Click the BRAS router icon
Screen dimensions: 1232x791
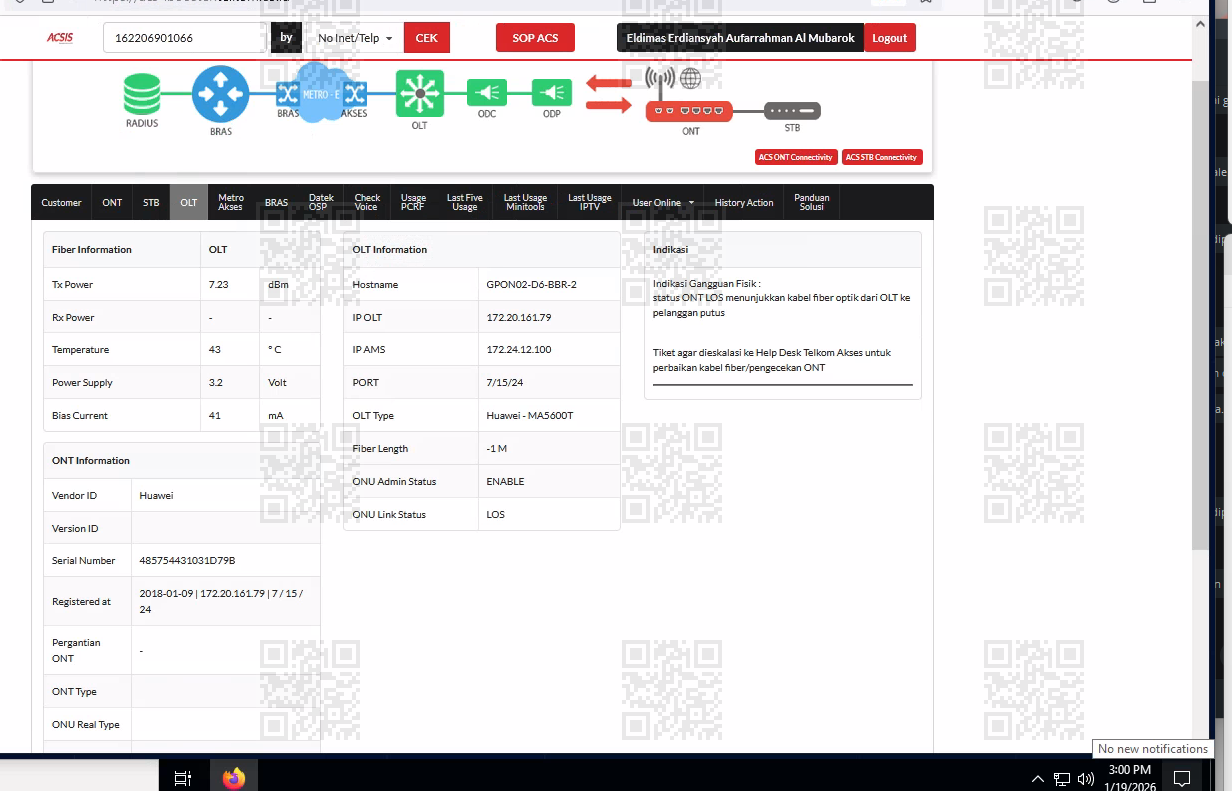point(221,94)
